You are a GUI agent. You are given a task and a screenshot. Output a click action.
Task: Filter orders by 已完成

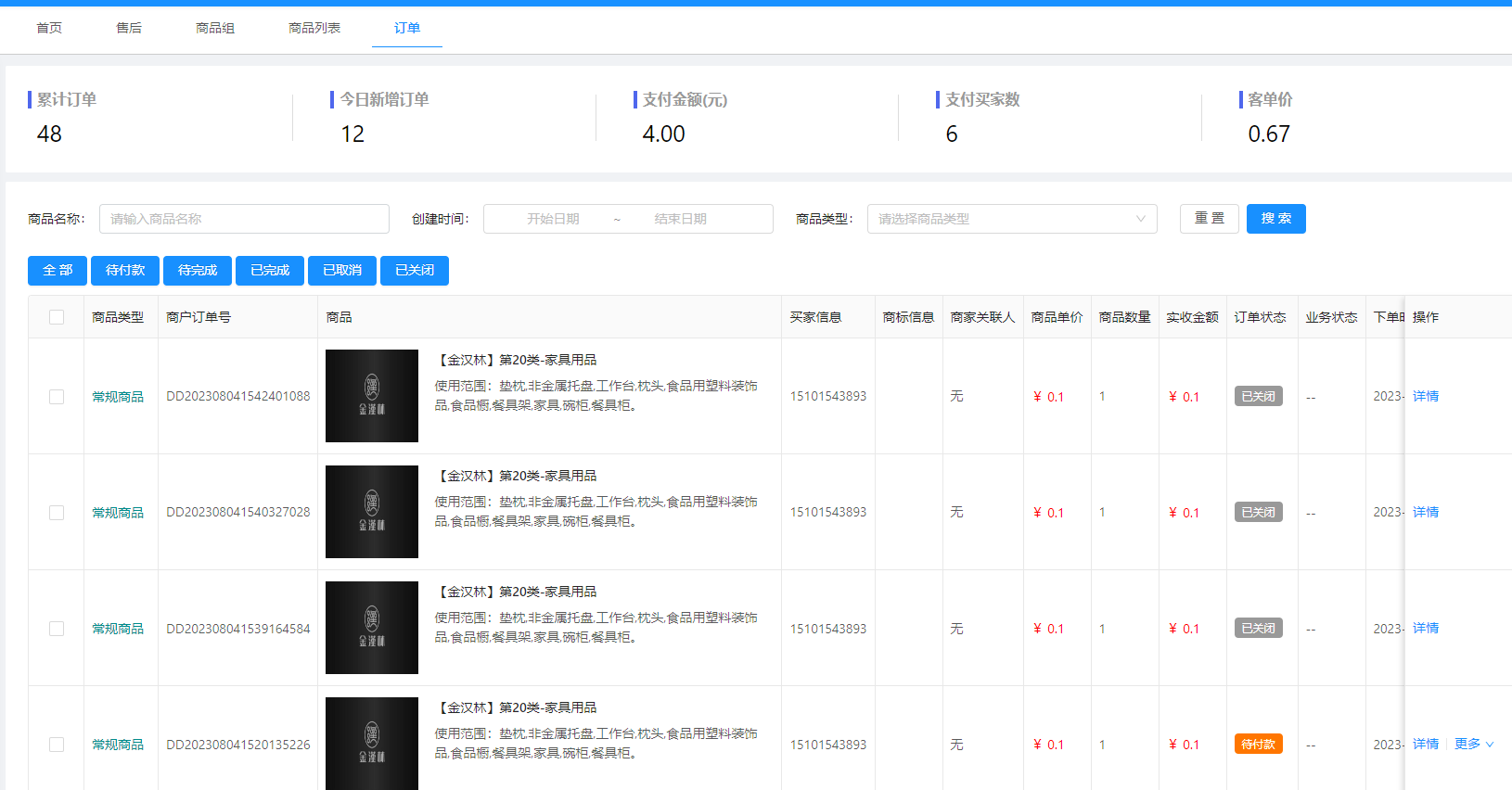270,271
